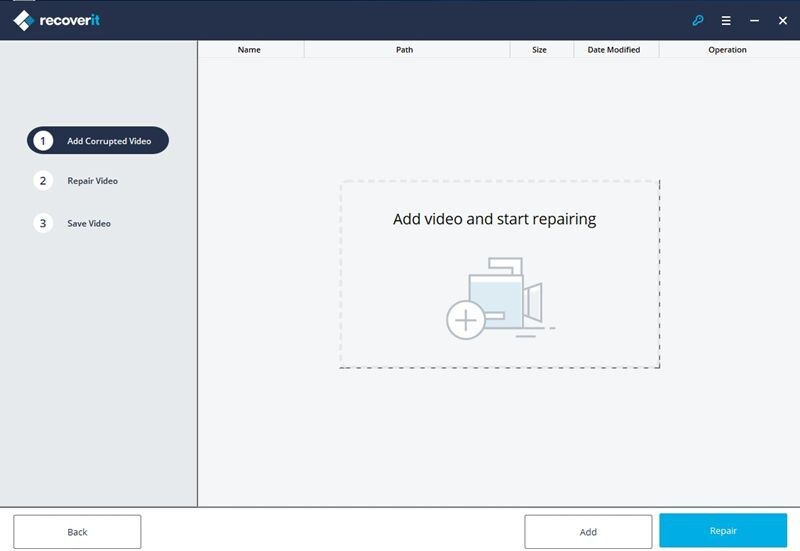
Task: Minimize the Recoverit window
Action: click(x=755, y=20)
